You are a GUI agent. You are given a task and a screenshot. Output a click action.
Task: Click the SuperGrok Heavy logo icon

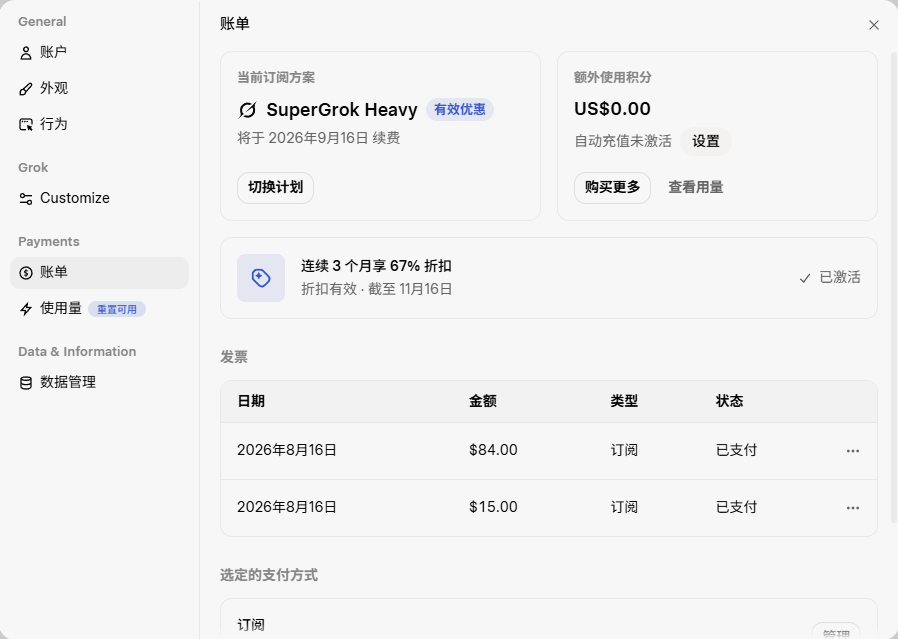(x=247, y=110)
